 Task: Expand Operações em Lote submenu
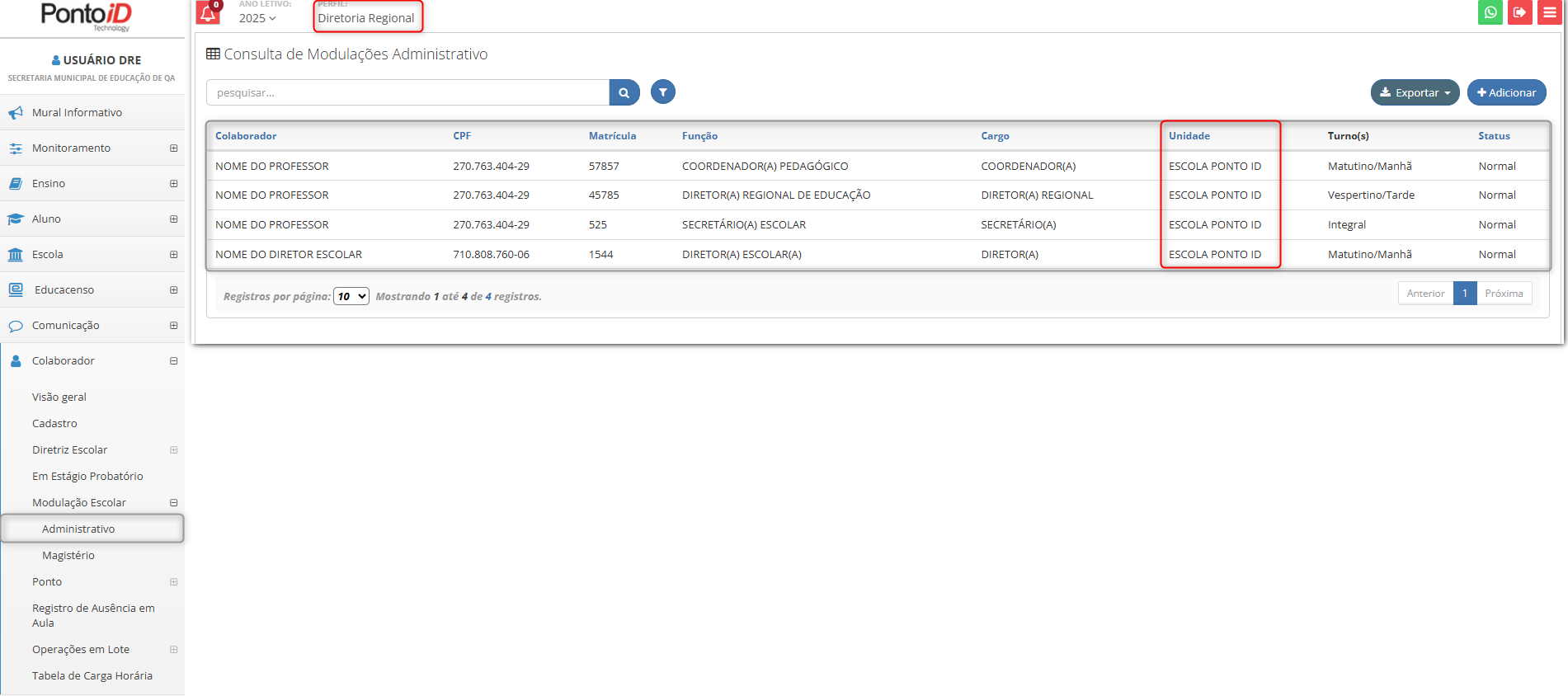coord(173,650)
